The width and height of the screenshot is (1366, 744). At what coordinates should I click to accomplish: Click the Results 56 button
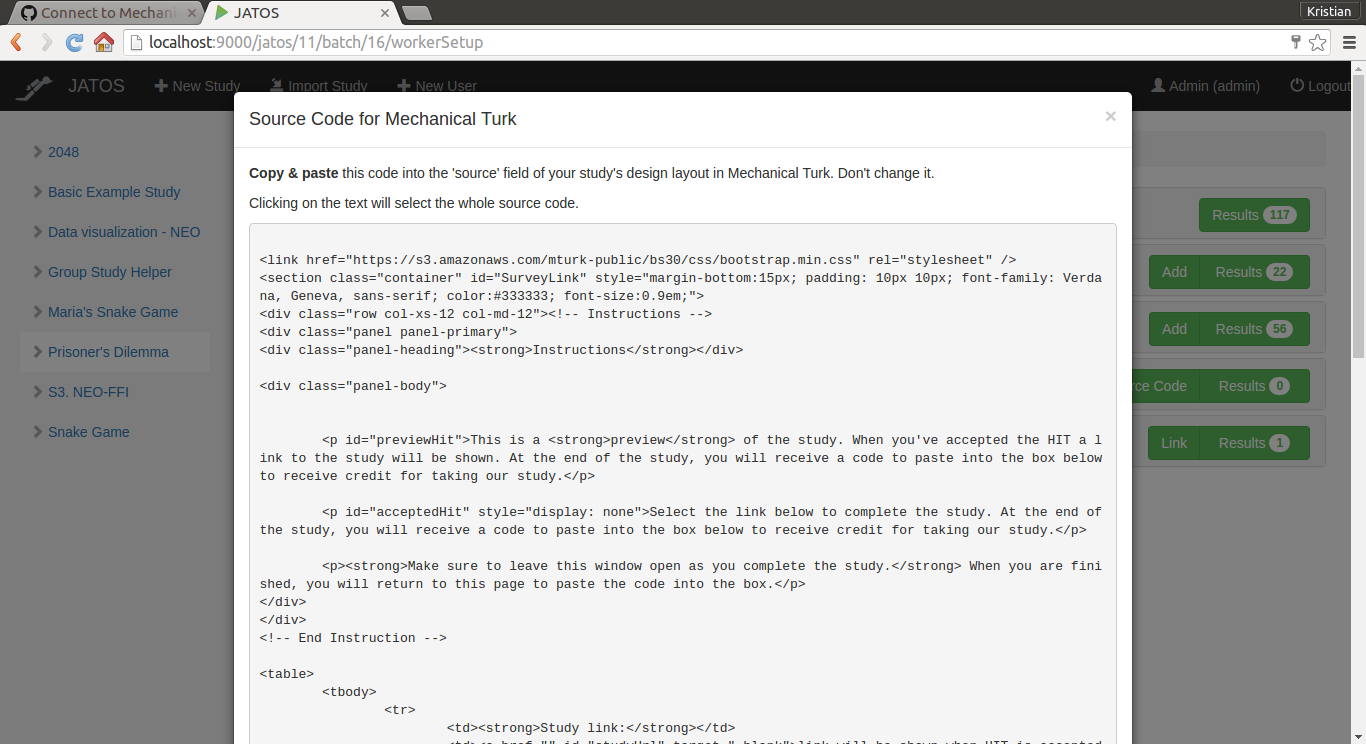1256,329
